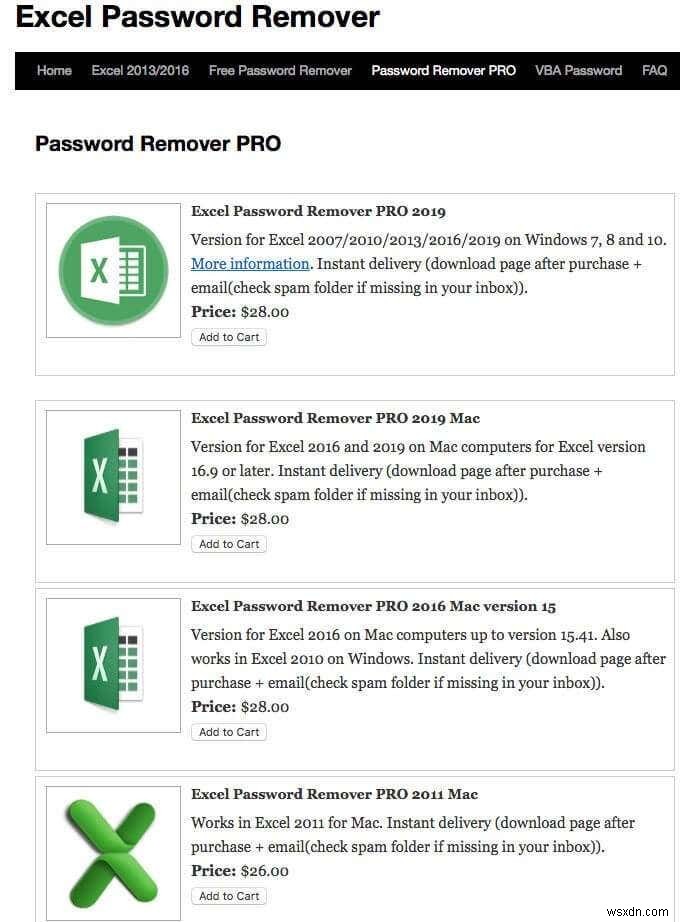
Task: Click the Excel Password Remover PRO 2011 Mac title
Action: (334, 794)
